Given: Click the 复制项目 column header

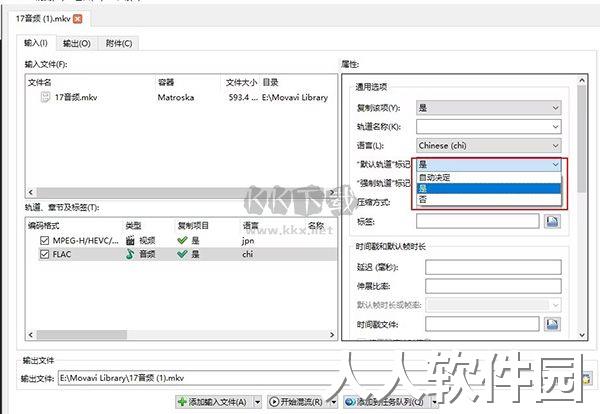Looking at the screenshot, I should tap(193, 226).
